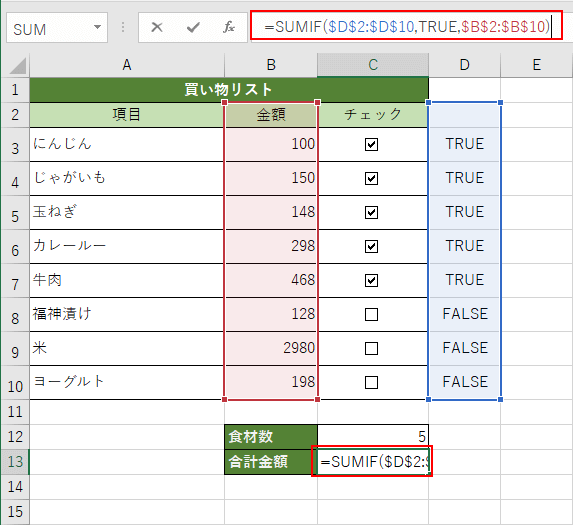Click the 金額 header cell
This screenshot has width=573, height=525.
[x=271, y=115]
